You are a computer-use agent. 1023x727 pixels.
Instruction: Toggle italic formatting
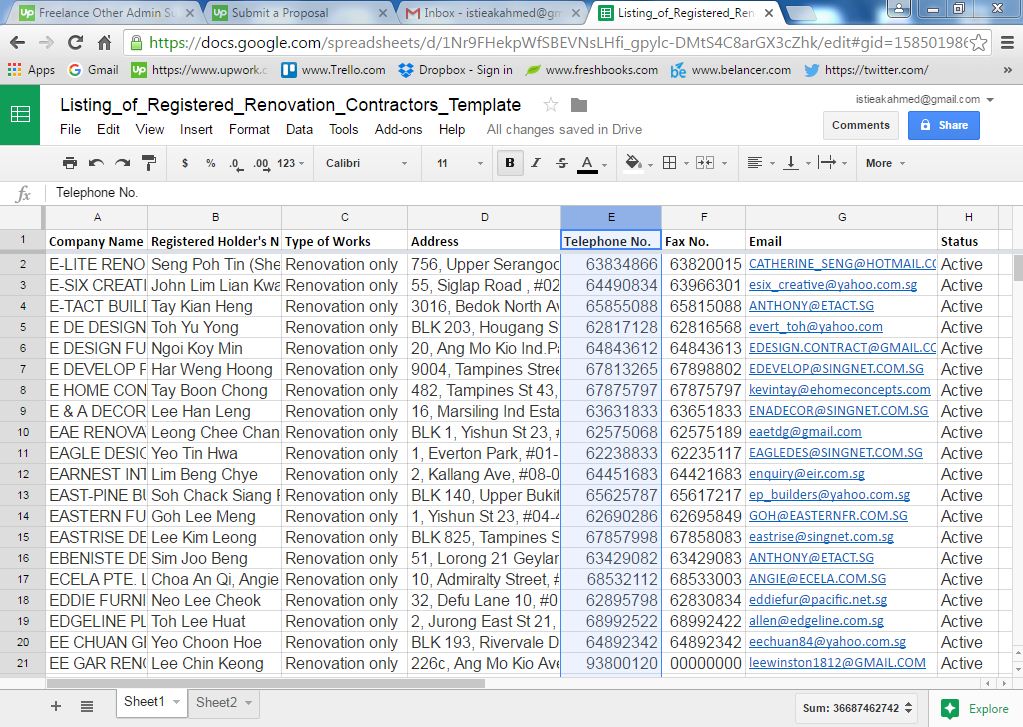click(536, 163)
